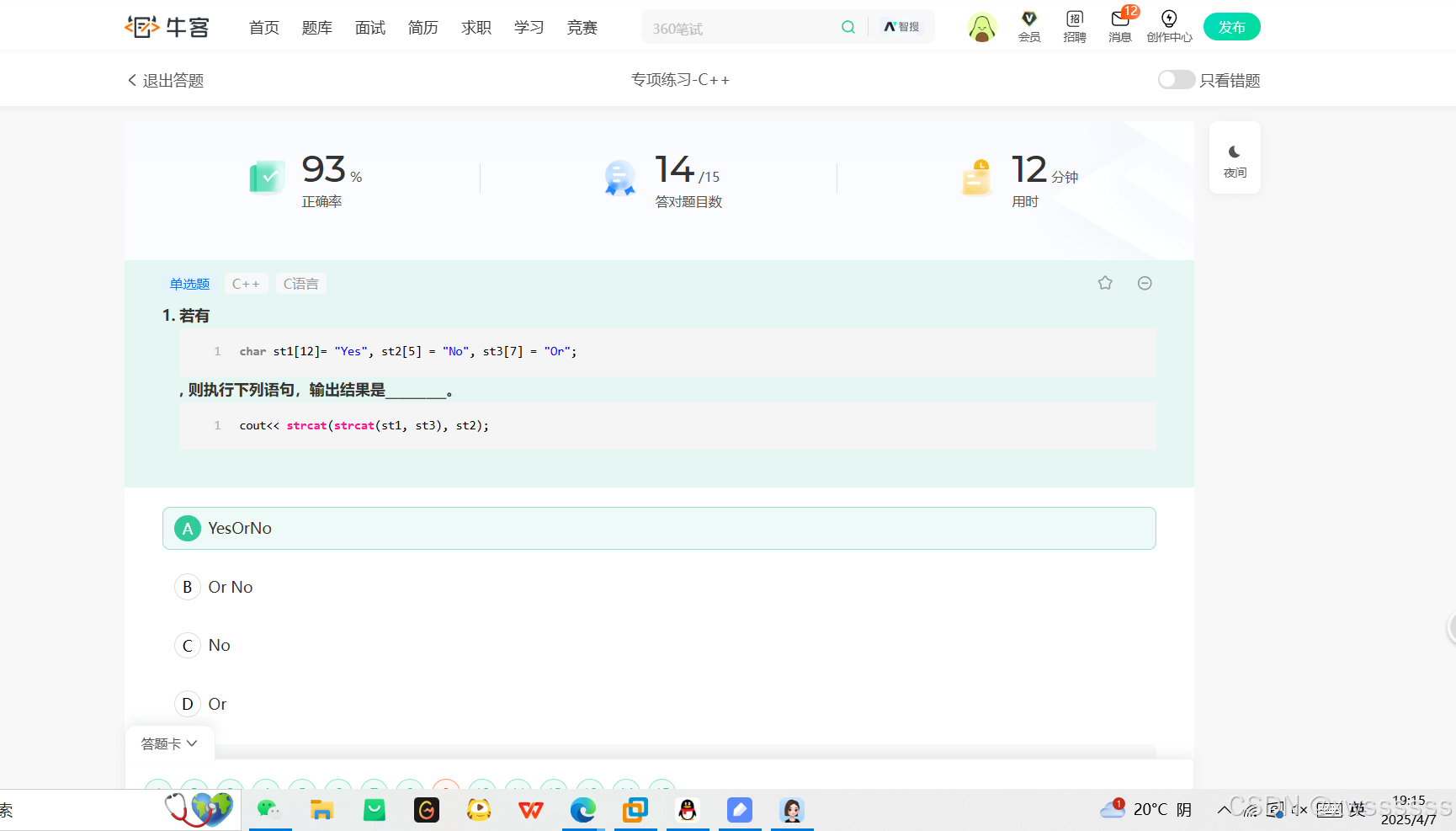Click the AI 智搜 button

(x=901, y=27)
